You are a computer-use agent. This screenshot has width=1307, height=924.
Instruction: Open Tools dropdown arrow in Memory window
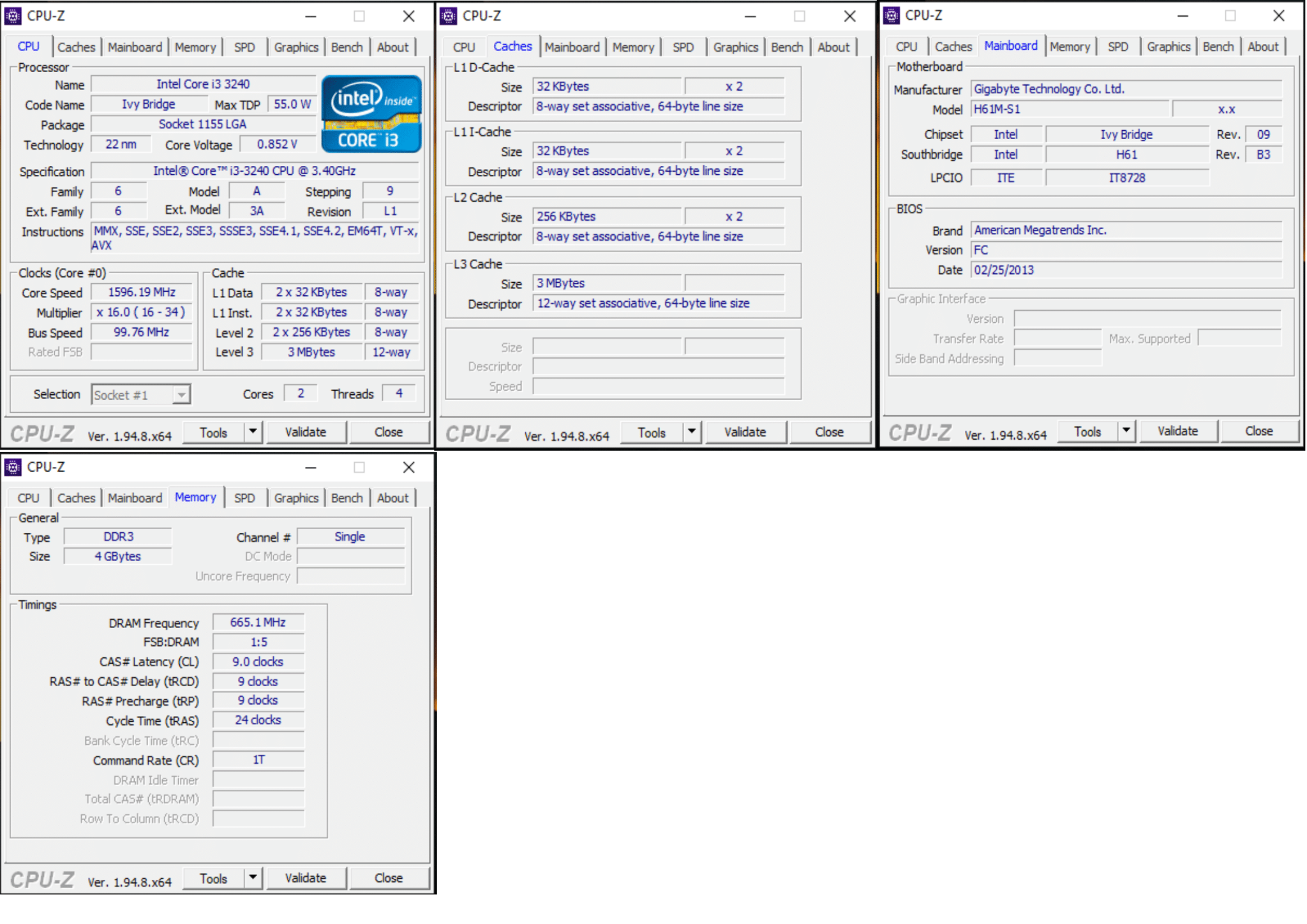(x=253, y=878)
